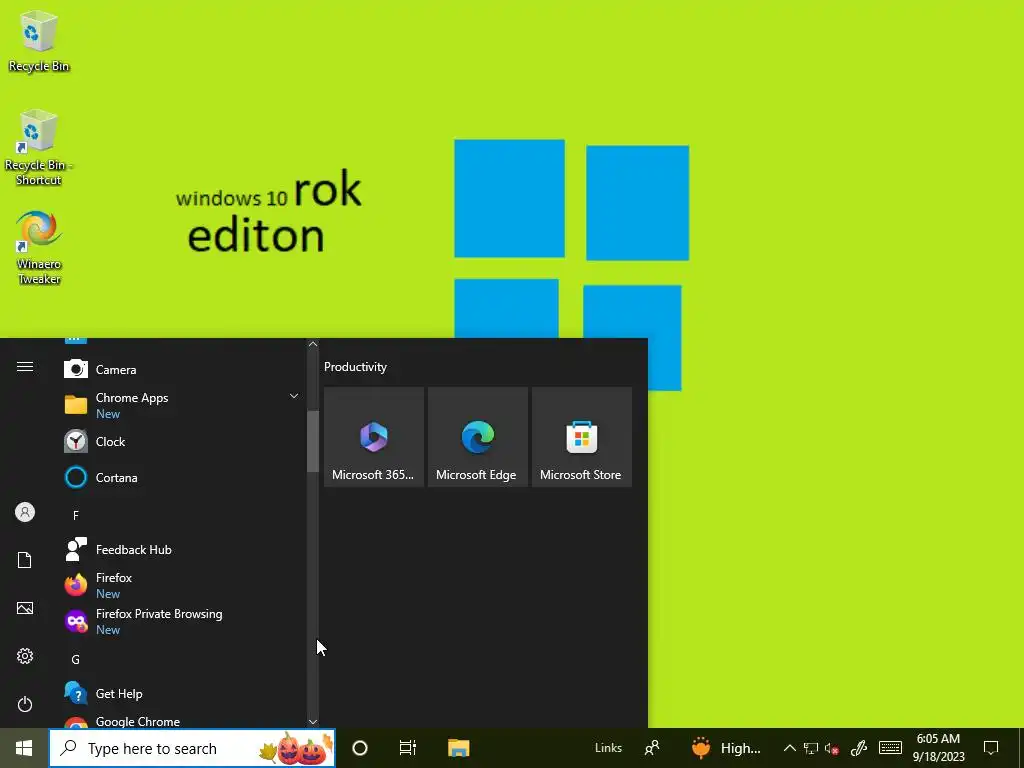Show hidden tray icons chevron
The height and width of the screenshot is (768, 1024).
[789, 748]
